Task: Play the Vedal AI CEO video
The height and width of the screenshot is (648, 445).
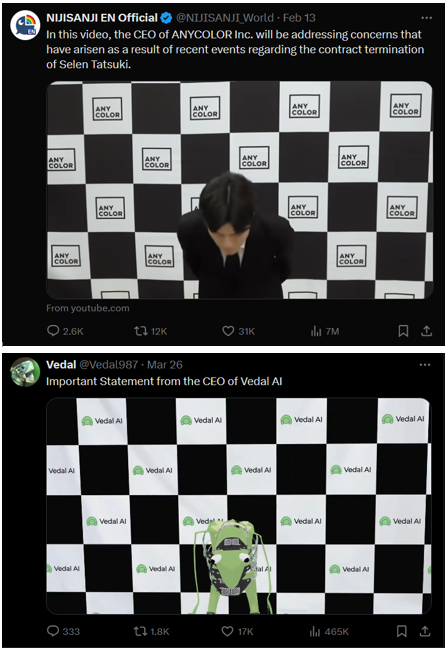Action: [x=239, y=506]
